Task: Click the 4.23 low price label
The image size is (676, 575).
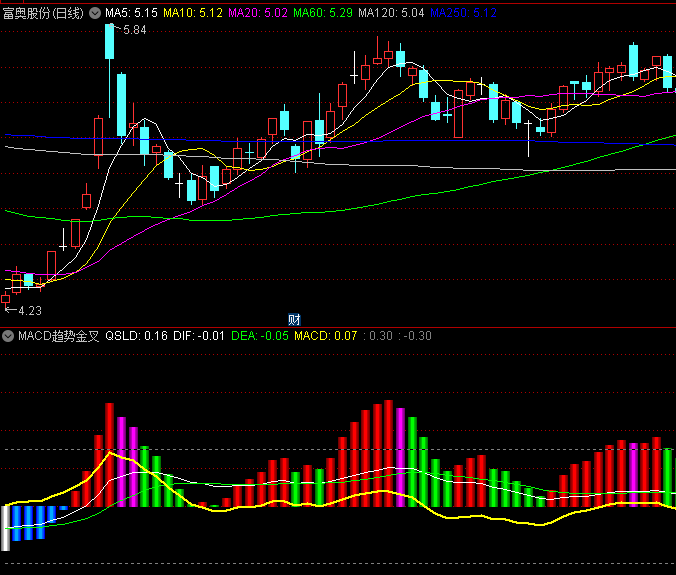Action: coord(30,311)
